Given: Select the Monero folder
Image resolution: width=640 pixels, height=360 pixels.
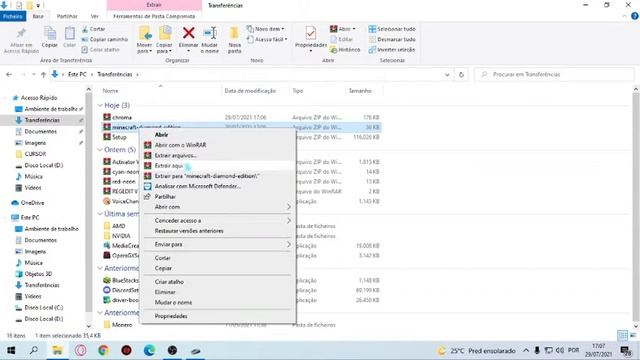Looking at the screenshot, I should [122, 325].
